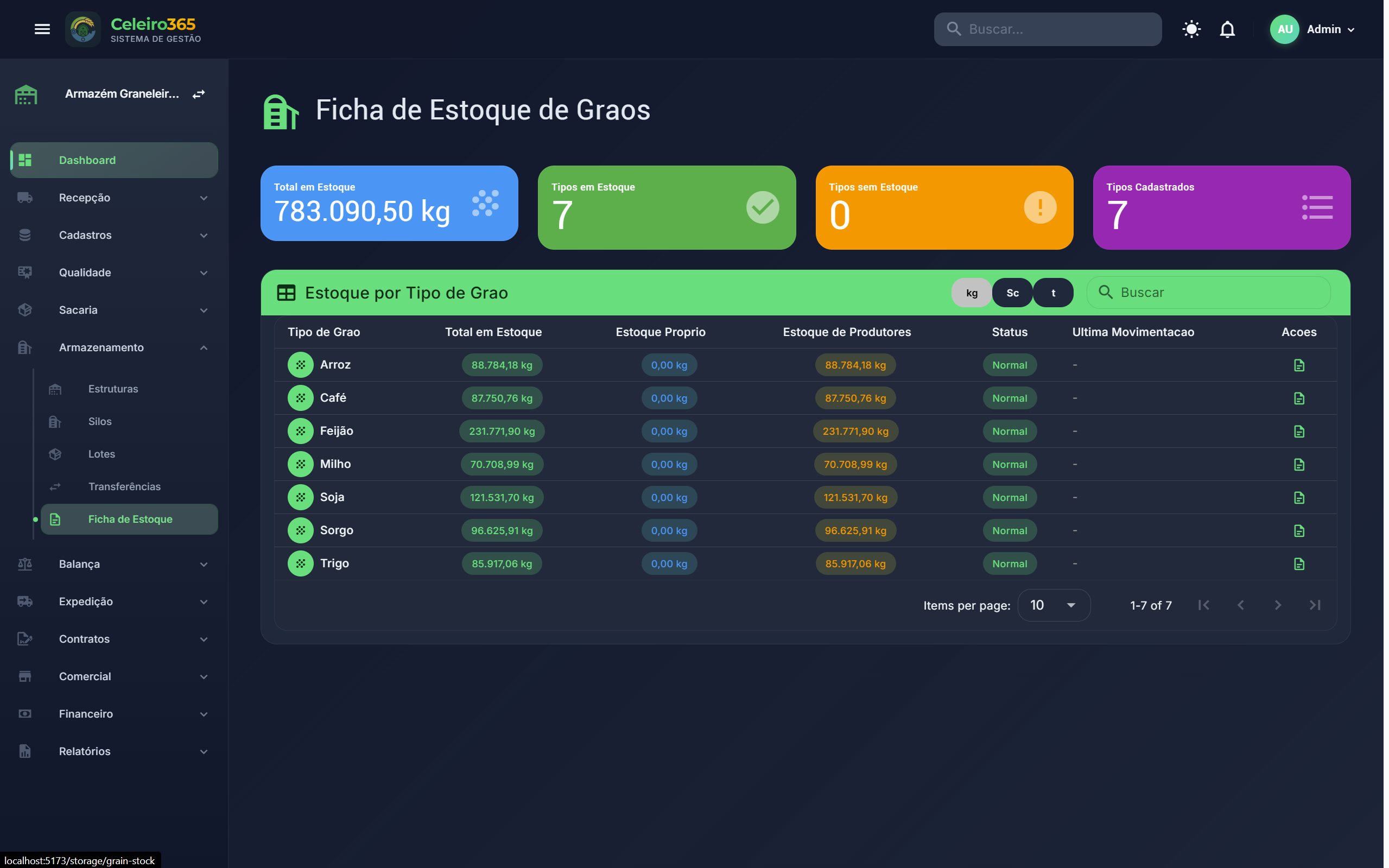Screen dimensions: 1389x868
Task: Switch the unit toggle to t
Action: pos(1052,293)
